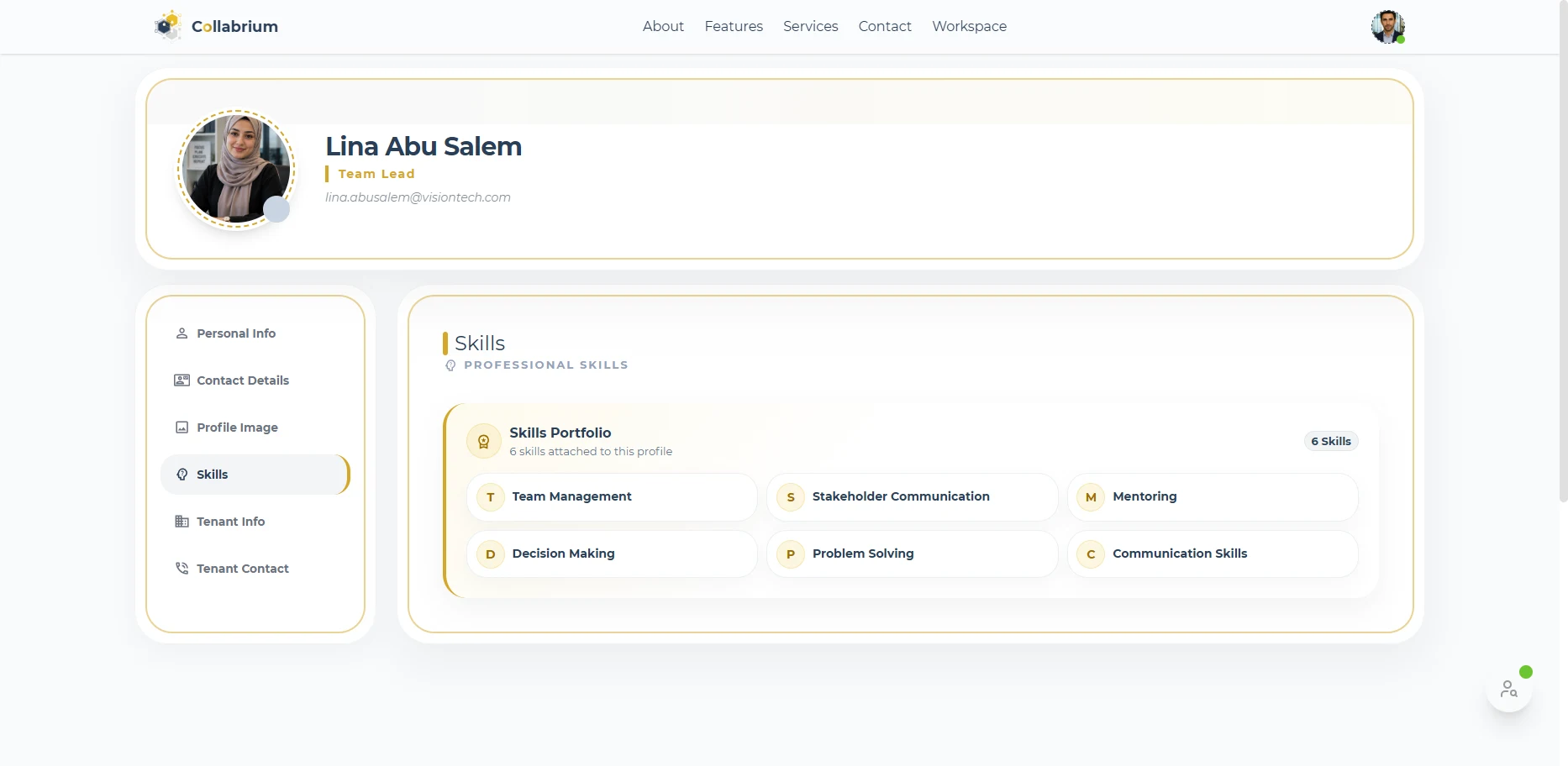Click the Skills Portfolio badge icon
Viewport: 1568px width, 766px height.
(x=484, y=442)
